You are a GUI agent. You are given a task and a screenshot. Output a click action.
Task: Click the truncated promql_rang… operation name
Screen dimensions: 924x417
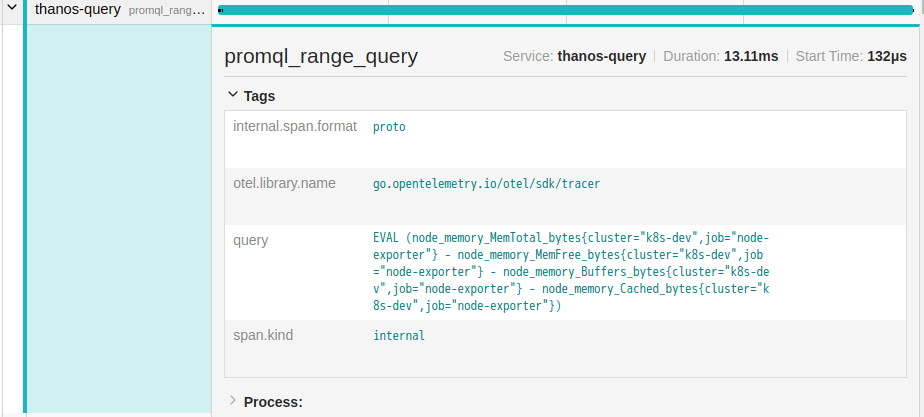coord(167,10)
